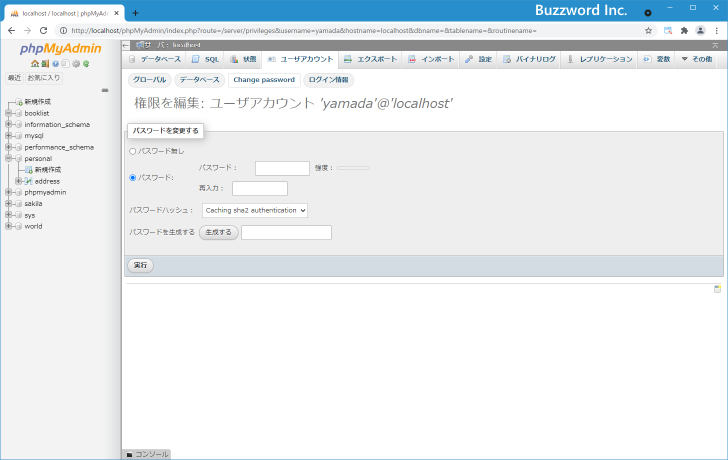
Task: Open the インポート tab
Action: [431, 59]
